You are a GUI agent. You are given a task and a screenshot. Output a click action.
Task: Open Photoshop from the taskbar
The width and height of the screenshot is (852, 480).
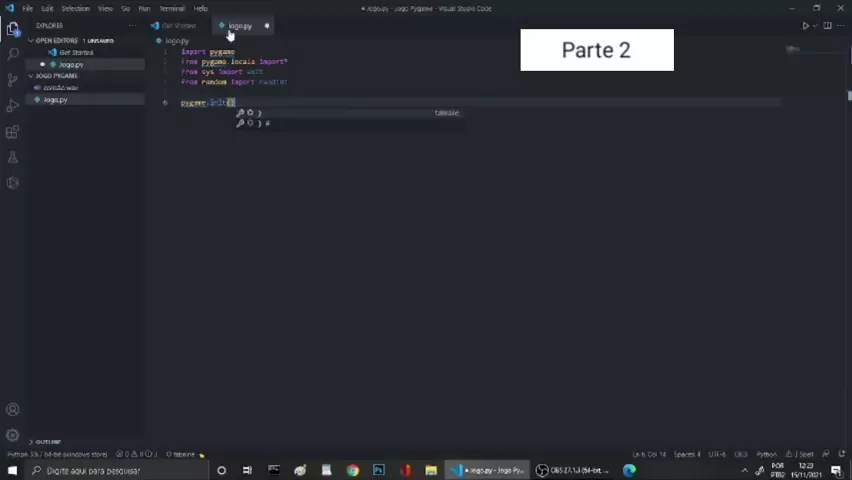point(379,470)
